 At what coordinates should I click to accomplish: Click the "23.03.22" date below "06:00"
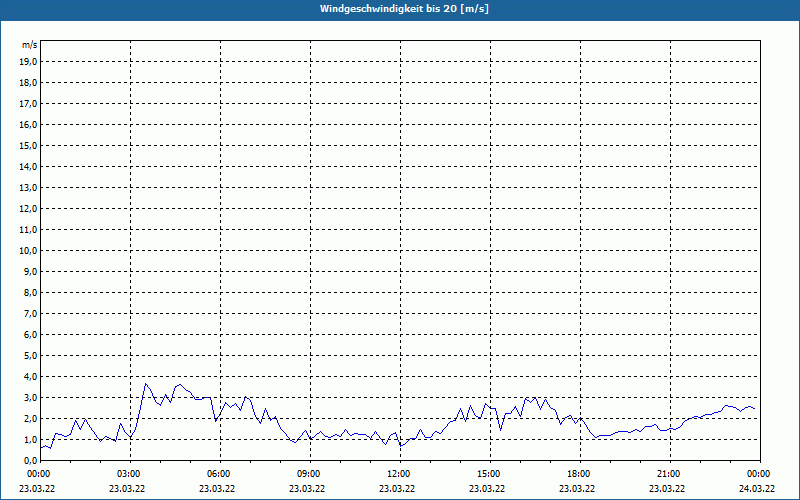pos(217,489)
